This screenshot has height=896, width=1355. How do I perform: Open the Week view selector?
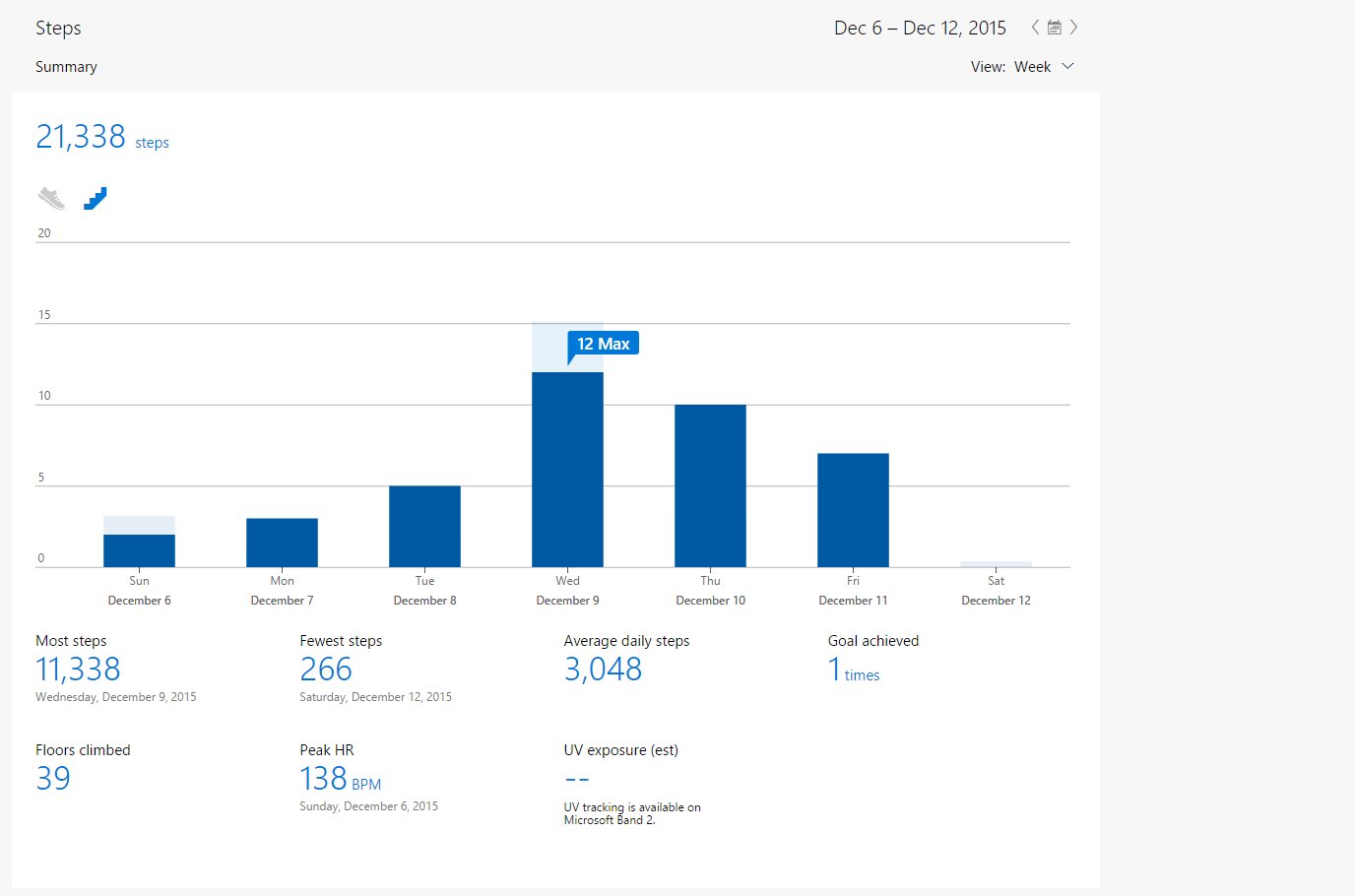(x=1033, y=67)
